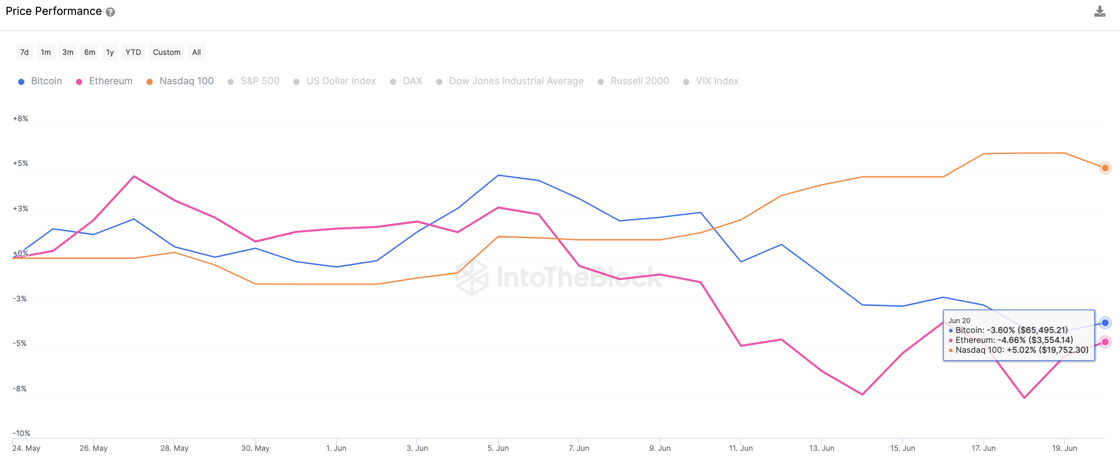The width and height of the screenshot is (1120, 460).
Task: Open the Custom date range option
Action: [166, 52]
